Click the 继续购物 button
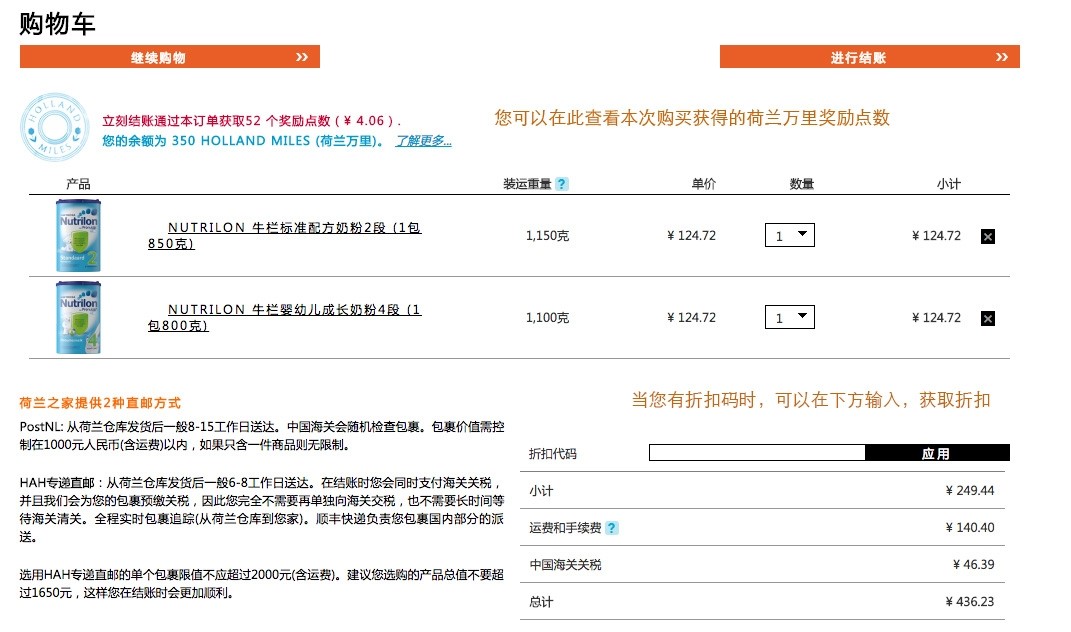1071x632 pixels. coord(170,57)
